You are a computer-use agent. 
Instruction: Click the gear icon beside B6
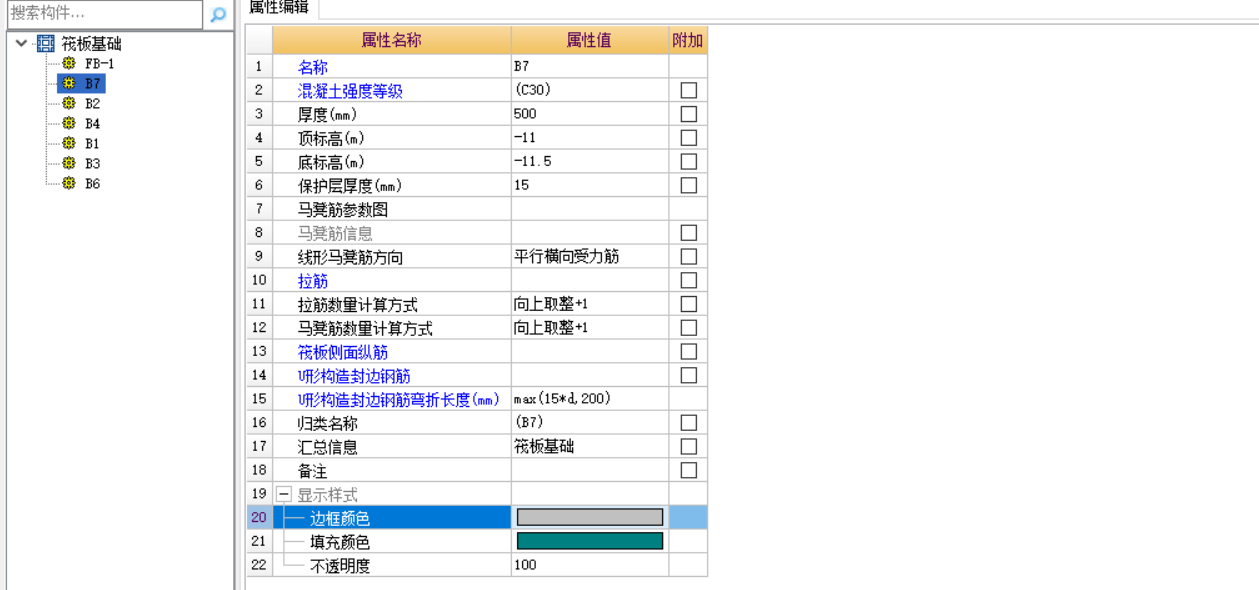[68, 183]
